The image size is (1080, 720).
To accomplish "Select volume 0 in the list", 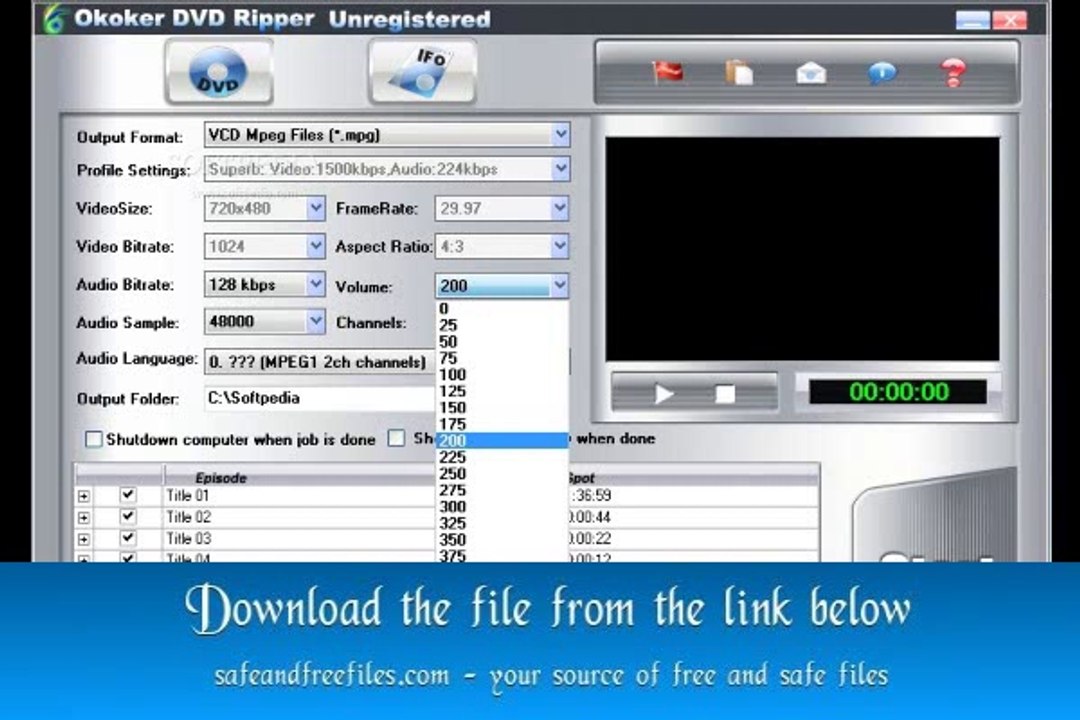I will 502,309.
